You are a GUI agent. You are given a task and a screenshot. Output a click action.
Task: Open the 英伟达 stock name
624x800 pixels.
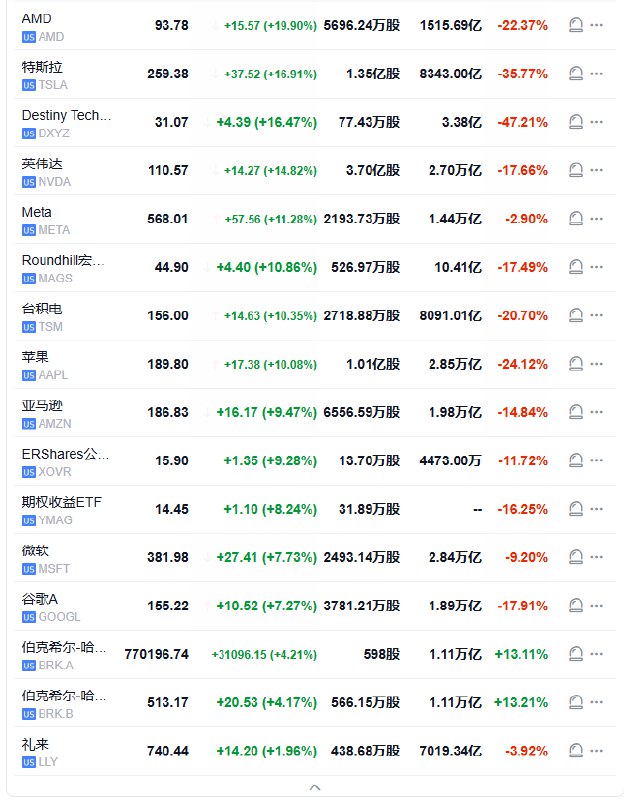click(x=42, y=163)
